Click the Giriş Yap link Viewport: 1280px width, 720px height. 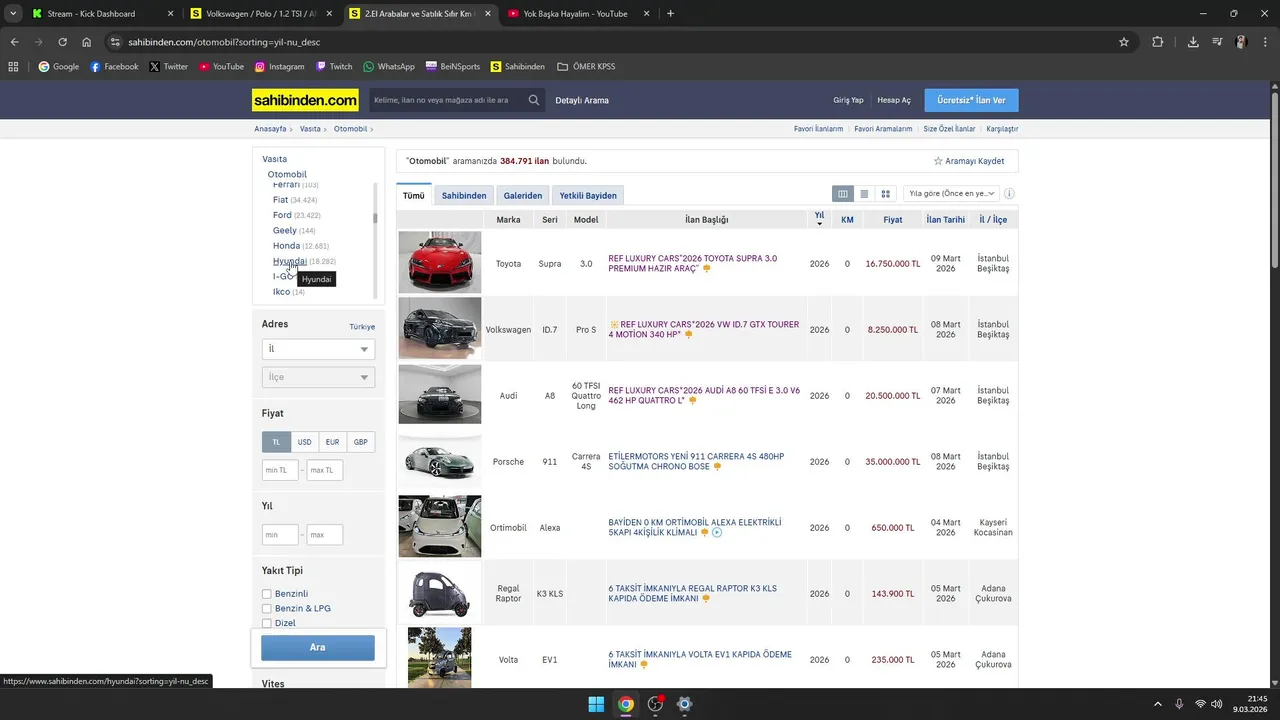point(848,100)
